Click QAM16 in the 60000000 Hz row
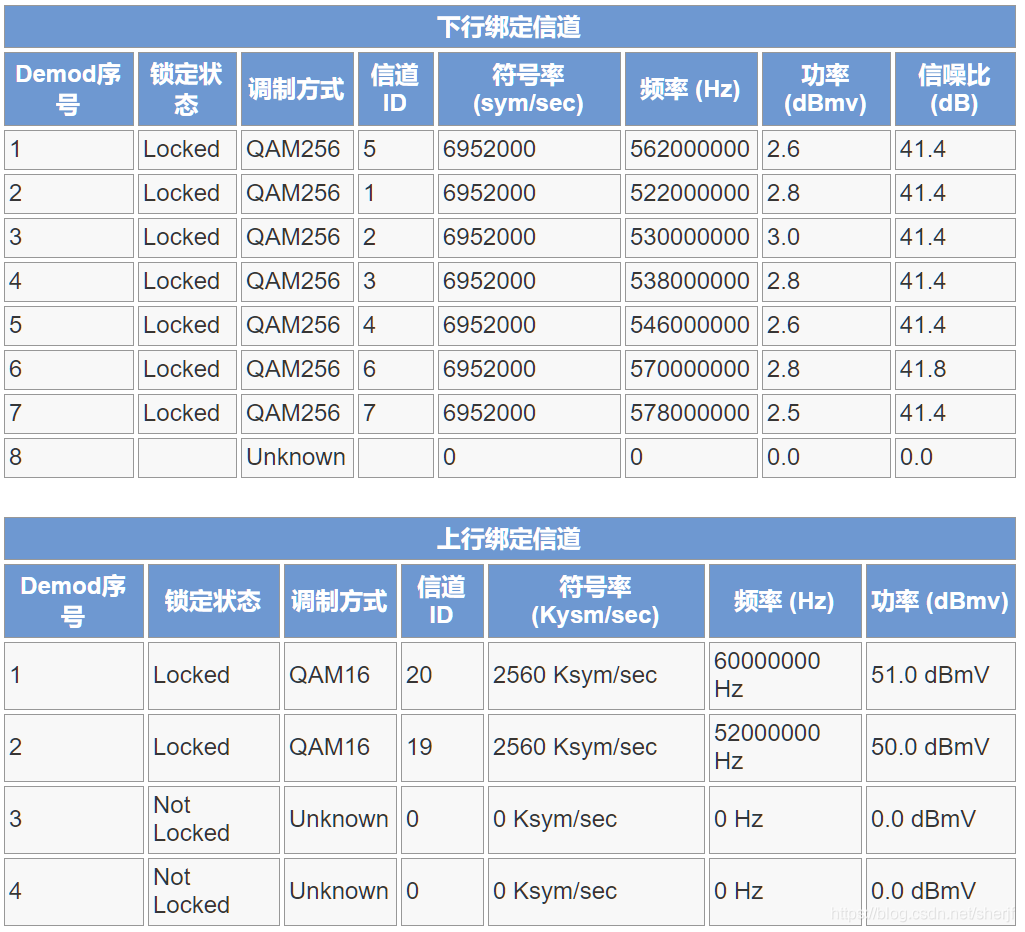This screenshot has width=1025, height=932. [x=329, y=675]
